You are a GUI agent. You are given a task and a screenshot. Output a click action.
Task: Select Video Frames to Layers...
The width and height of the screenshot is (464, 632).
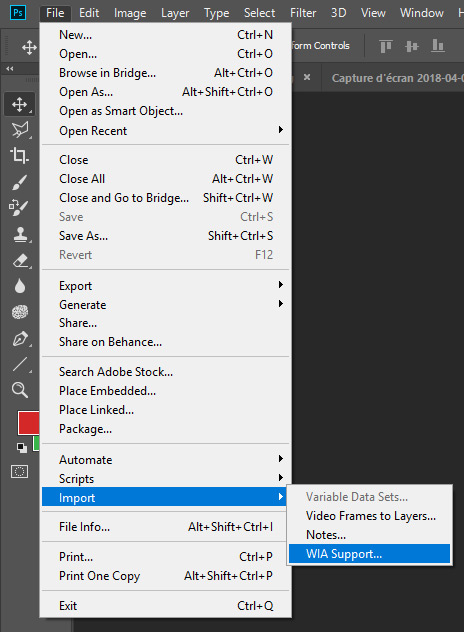pos(369,516)
